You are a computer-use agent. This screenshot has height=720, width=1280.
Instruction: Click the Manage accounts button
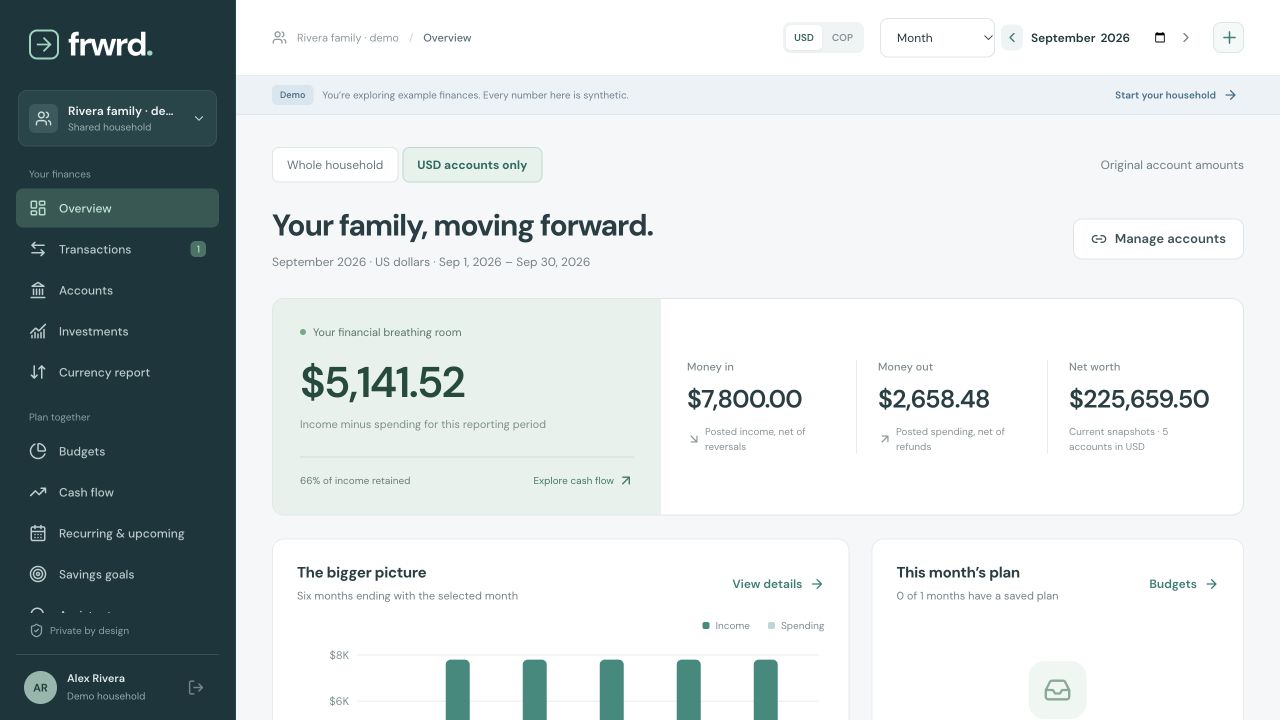point(1158,239)
